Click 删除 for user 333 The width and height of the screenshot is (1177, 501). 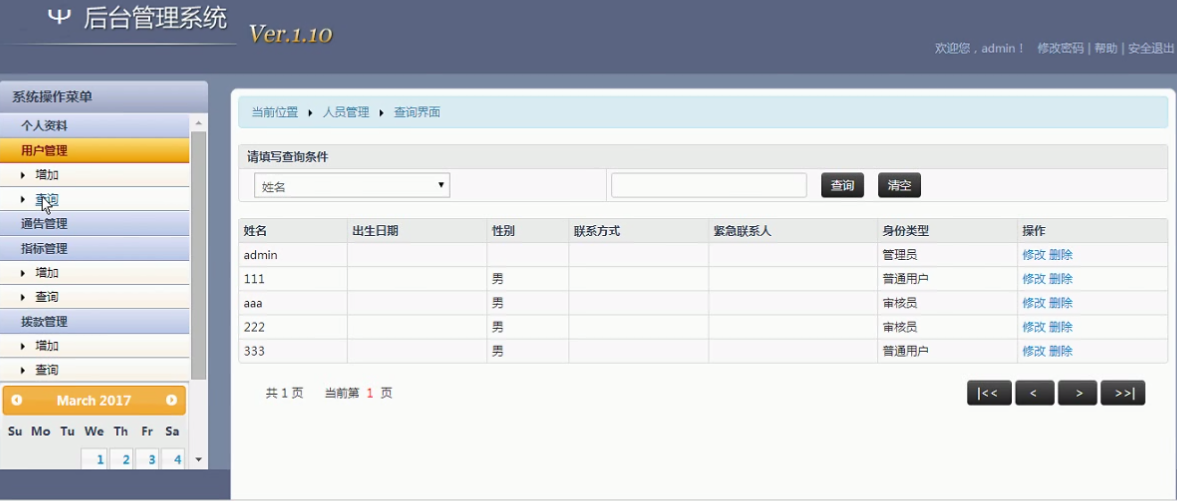(1061, 351)
